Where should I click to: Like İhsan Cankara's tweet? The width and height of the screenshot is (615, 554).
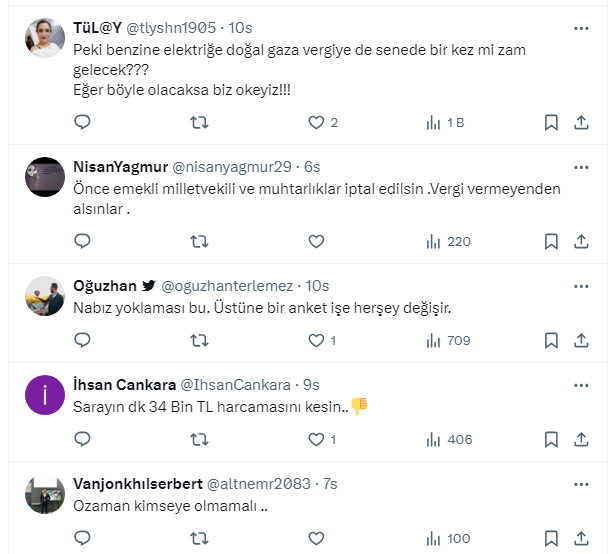coord(316,439)
